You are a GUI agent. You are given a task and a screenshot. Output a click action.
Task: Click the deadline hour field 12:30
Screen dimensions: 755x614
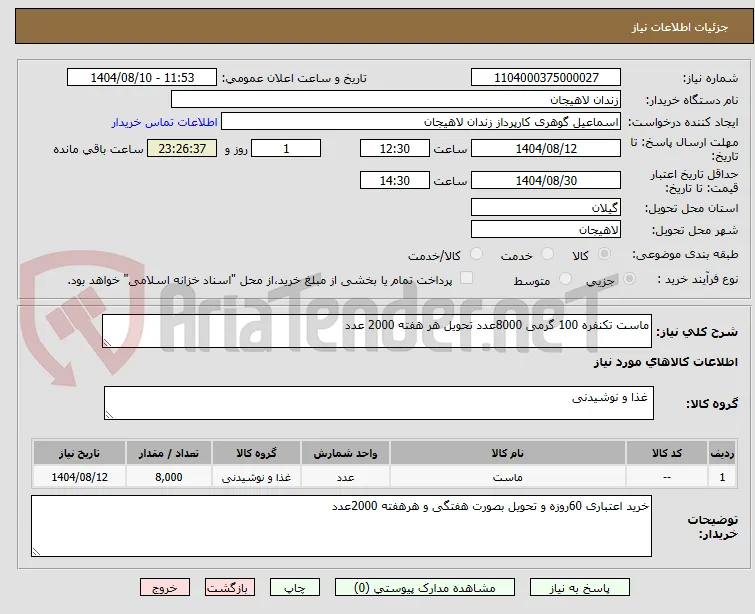394,148
